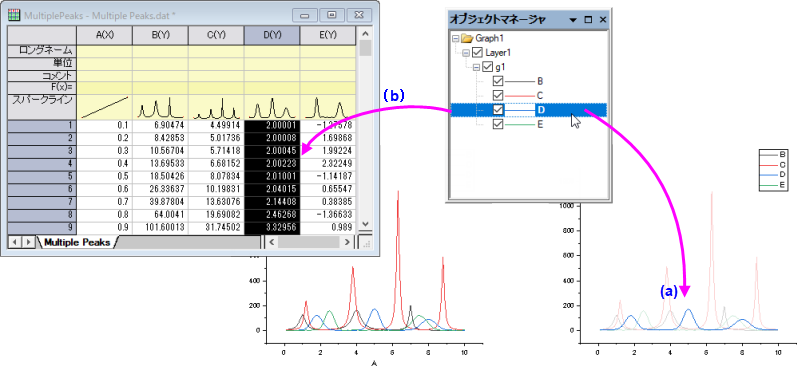797x366 pixels.
Task: Select plot C in Object Manager tree
Action: click(540, 96)
